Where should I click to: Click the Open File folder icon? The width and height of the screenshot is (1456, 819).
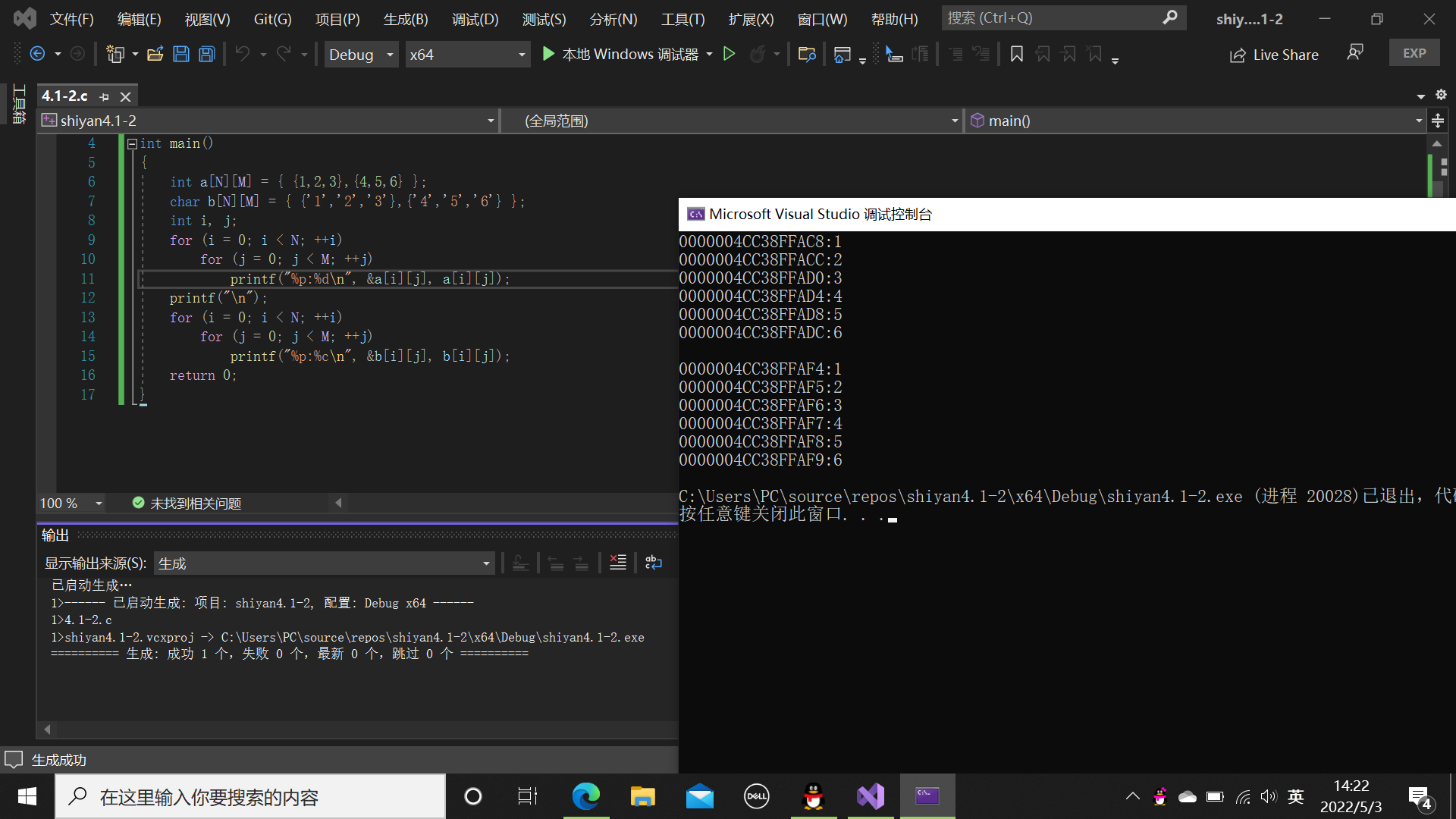pyautogui.click(x=155, y=54)
